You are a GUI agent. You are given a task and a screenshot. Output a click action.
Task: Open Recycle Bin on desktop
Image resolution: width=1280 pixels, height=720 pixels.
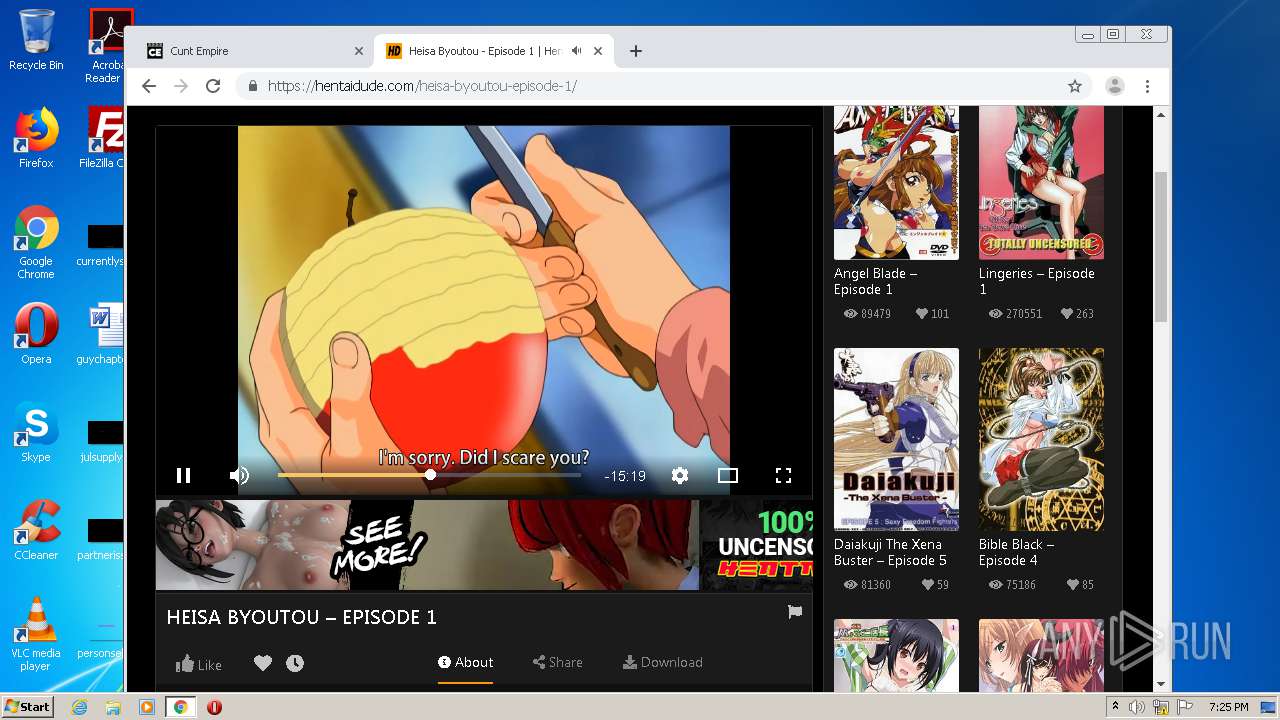click(36, 40)
